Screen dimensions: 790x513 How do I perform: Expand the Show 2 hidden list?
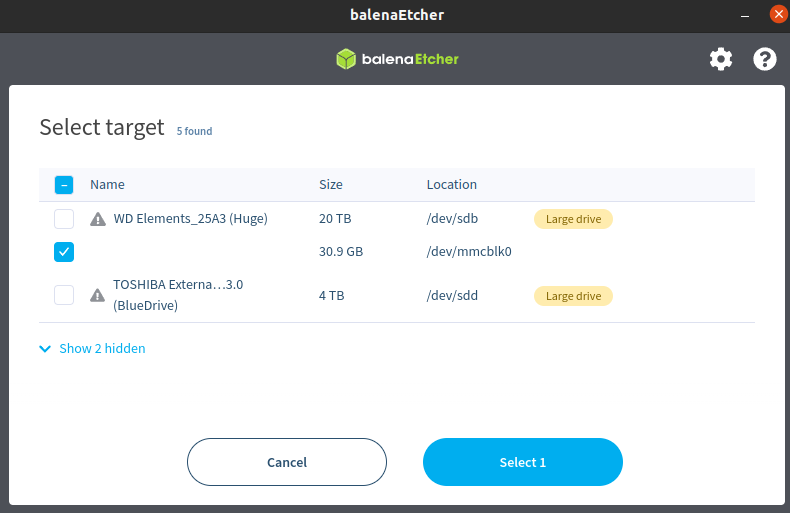102,349
